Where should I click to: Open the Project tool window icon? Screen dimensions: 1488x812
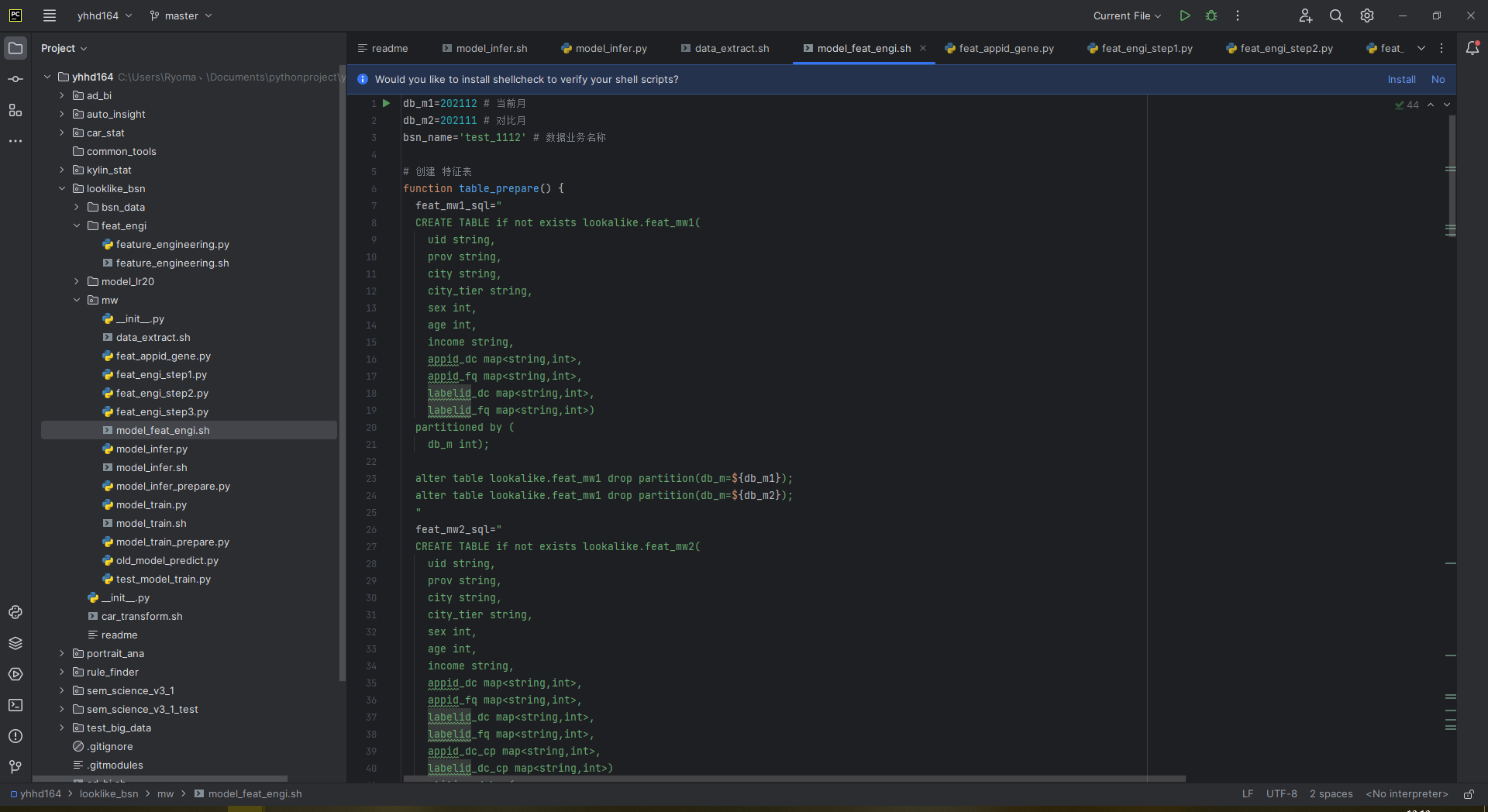click(x=15, y=48)
